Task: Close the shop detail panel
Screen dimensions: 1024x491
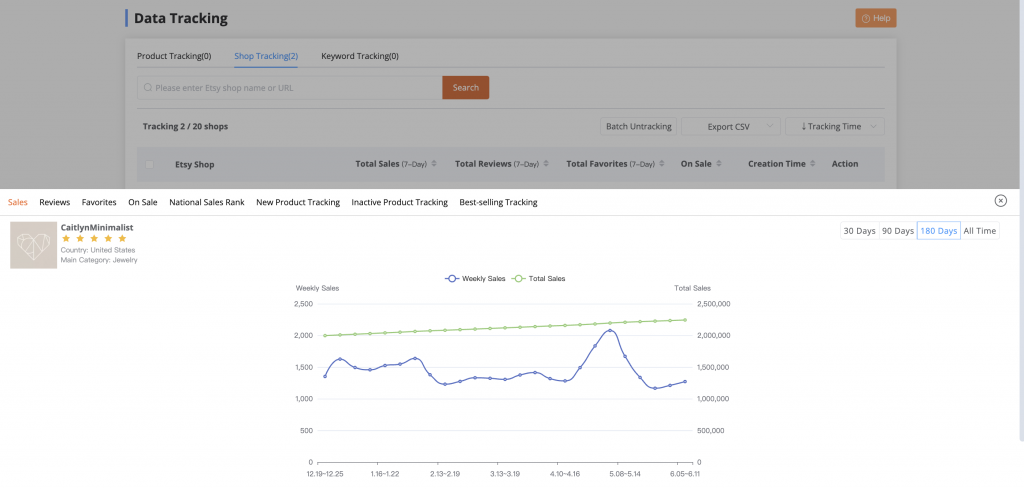Action: coord(1000,201)
